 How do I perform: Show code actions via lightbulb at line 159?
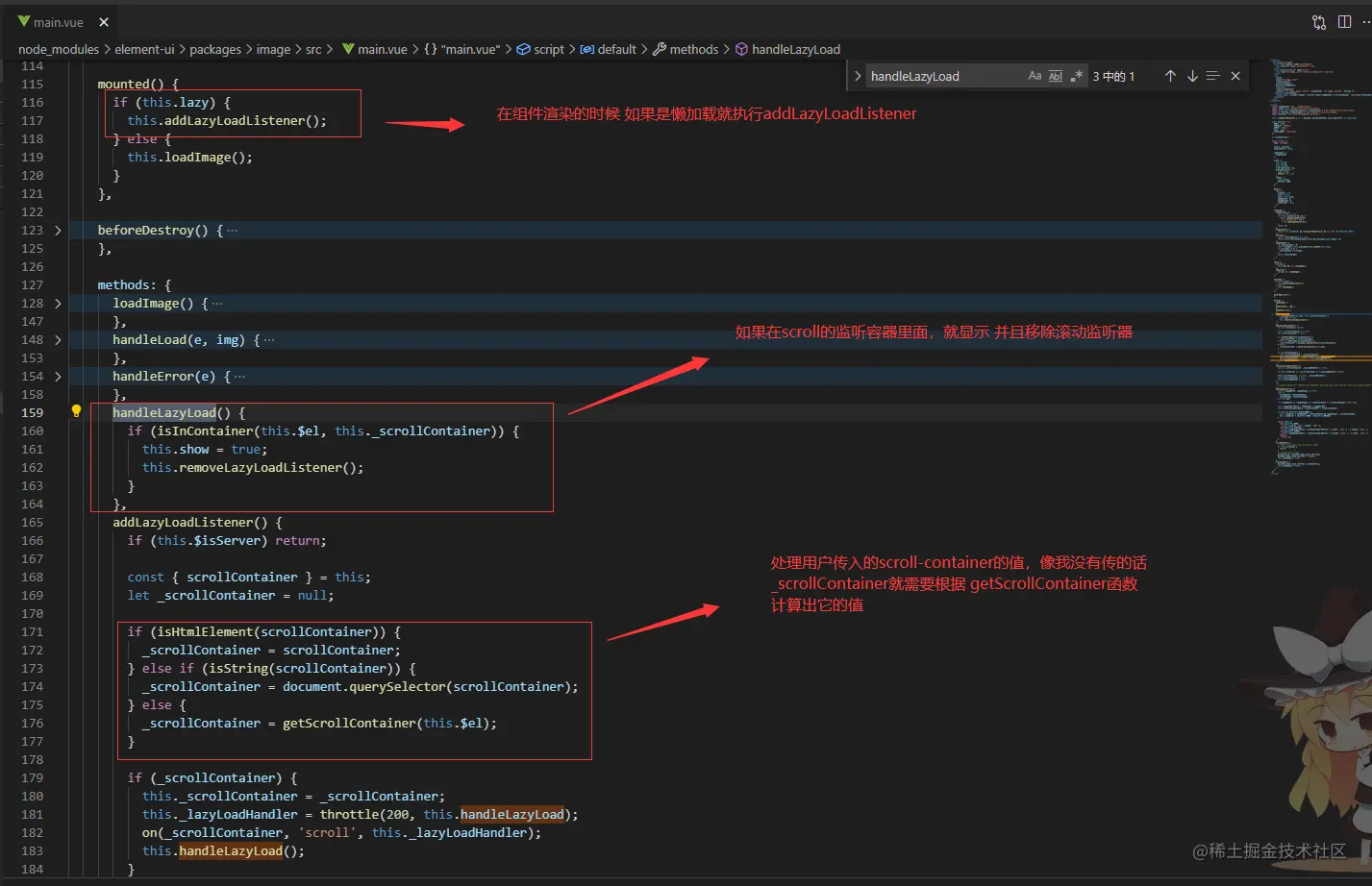click(76, 411)
